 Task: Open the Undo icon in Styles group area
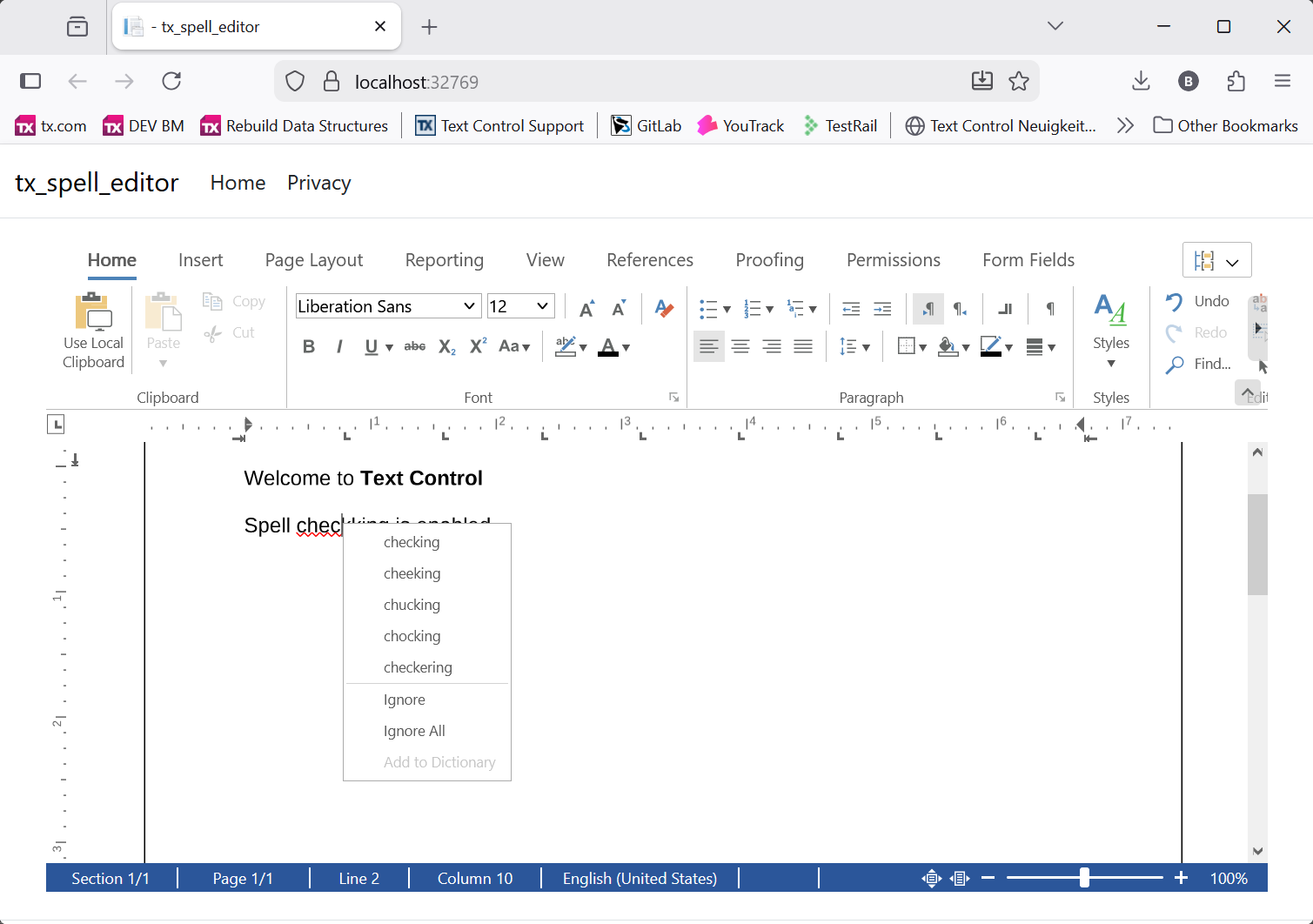click(x=1174, y=300)
